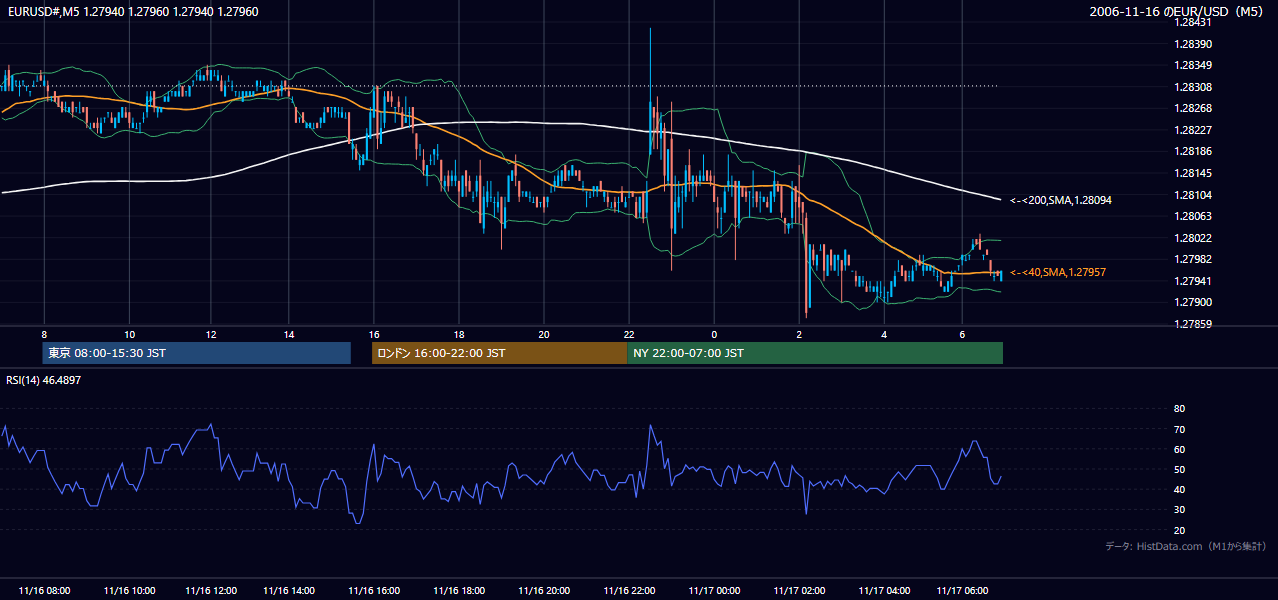Click hour marker 14 under price chart
The width and height of the screenshot is (1278, 600).
pos(288,334)
